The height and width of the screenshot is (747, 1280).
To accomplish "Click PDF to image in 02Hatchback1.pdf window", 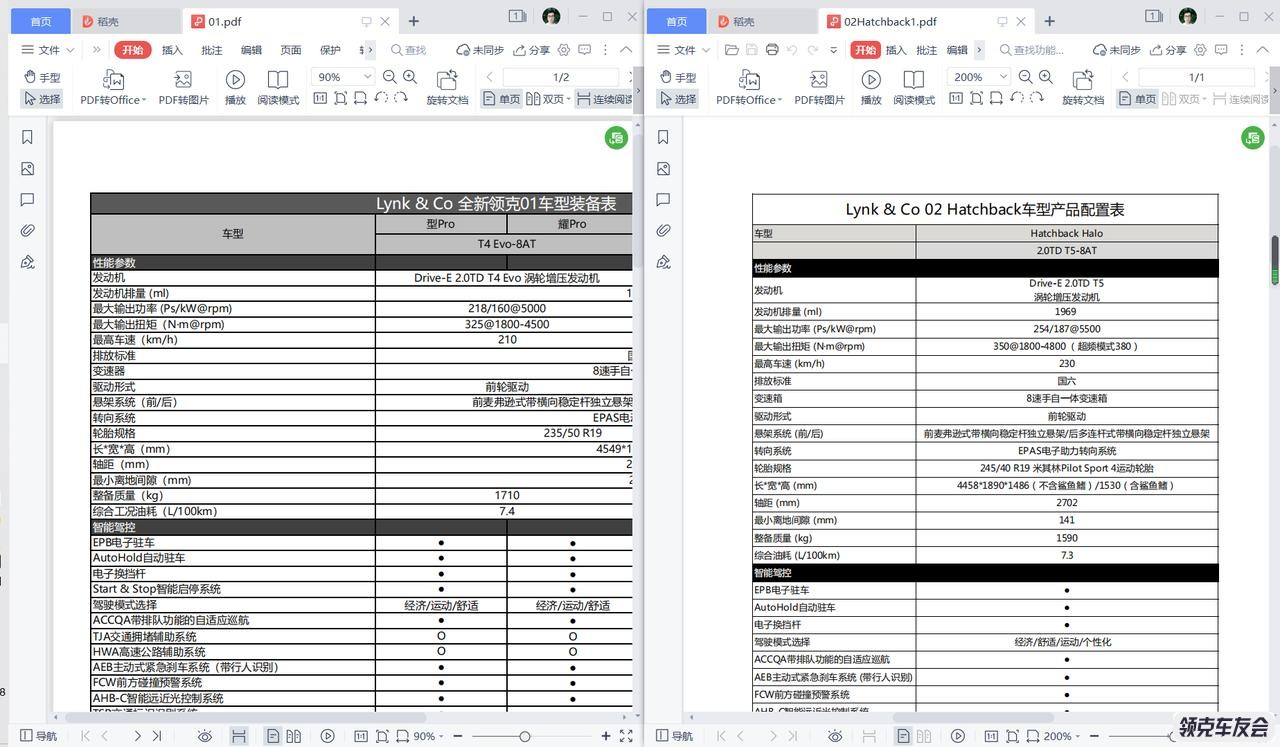I will [820, 87].
